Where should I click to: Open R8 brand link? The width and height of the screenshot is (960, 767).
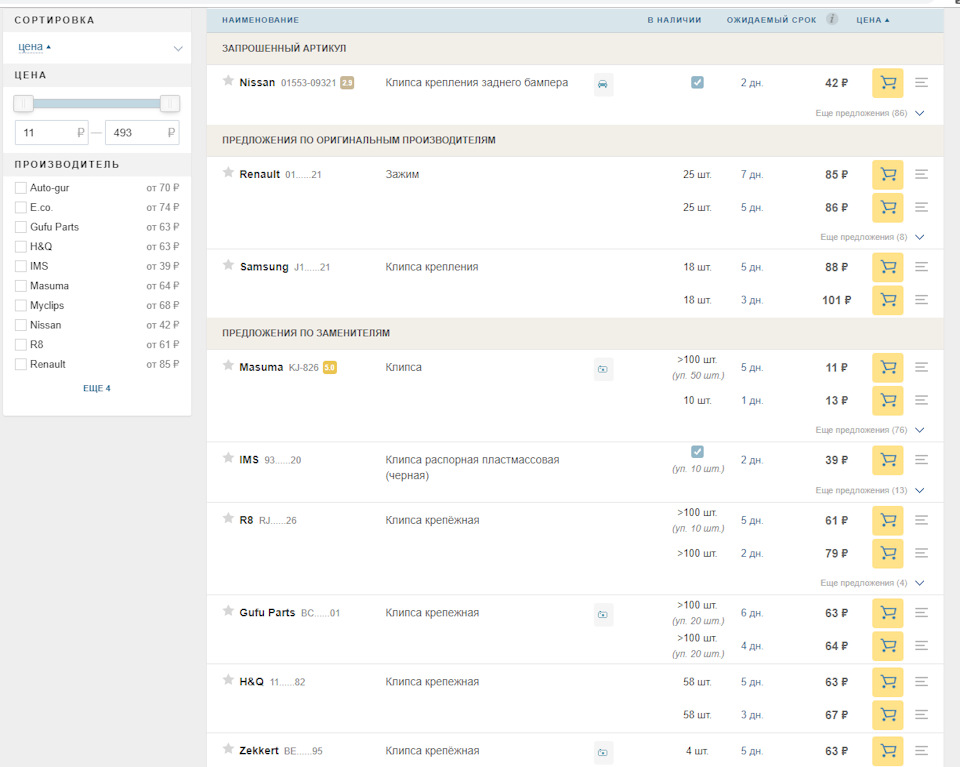point(246,520)
